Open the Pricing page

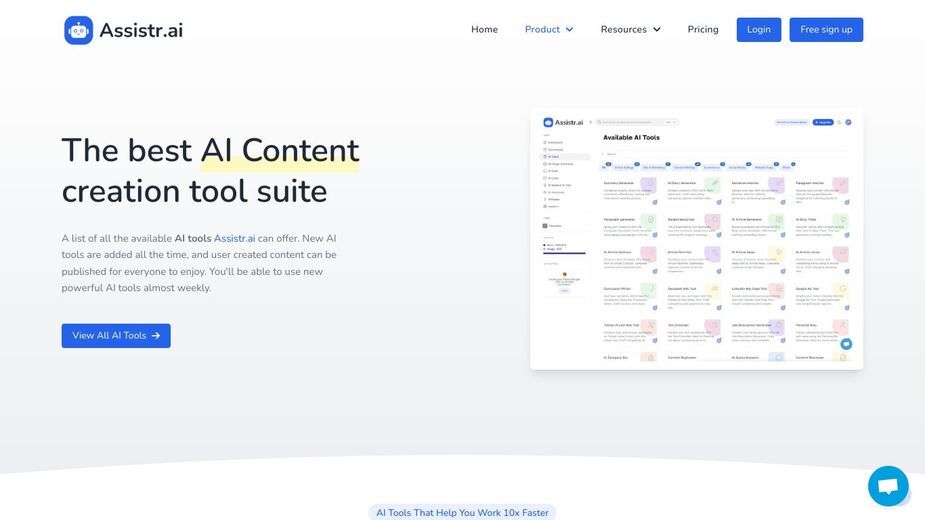tap(703, 30)
